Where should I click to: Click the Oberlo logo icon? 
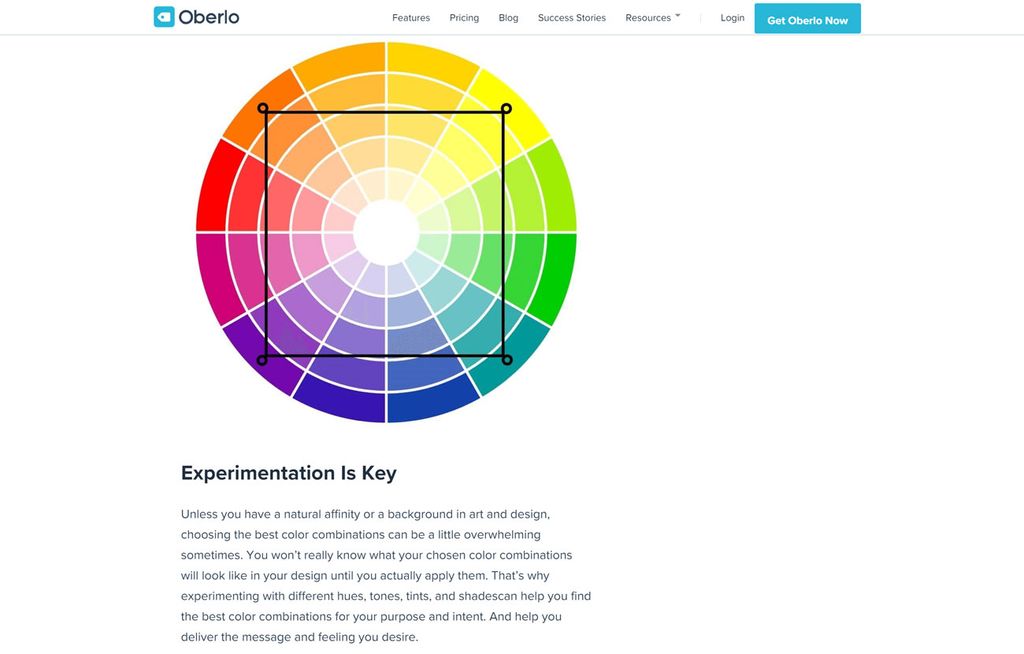(x=163, y=16)
